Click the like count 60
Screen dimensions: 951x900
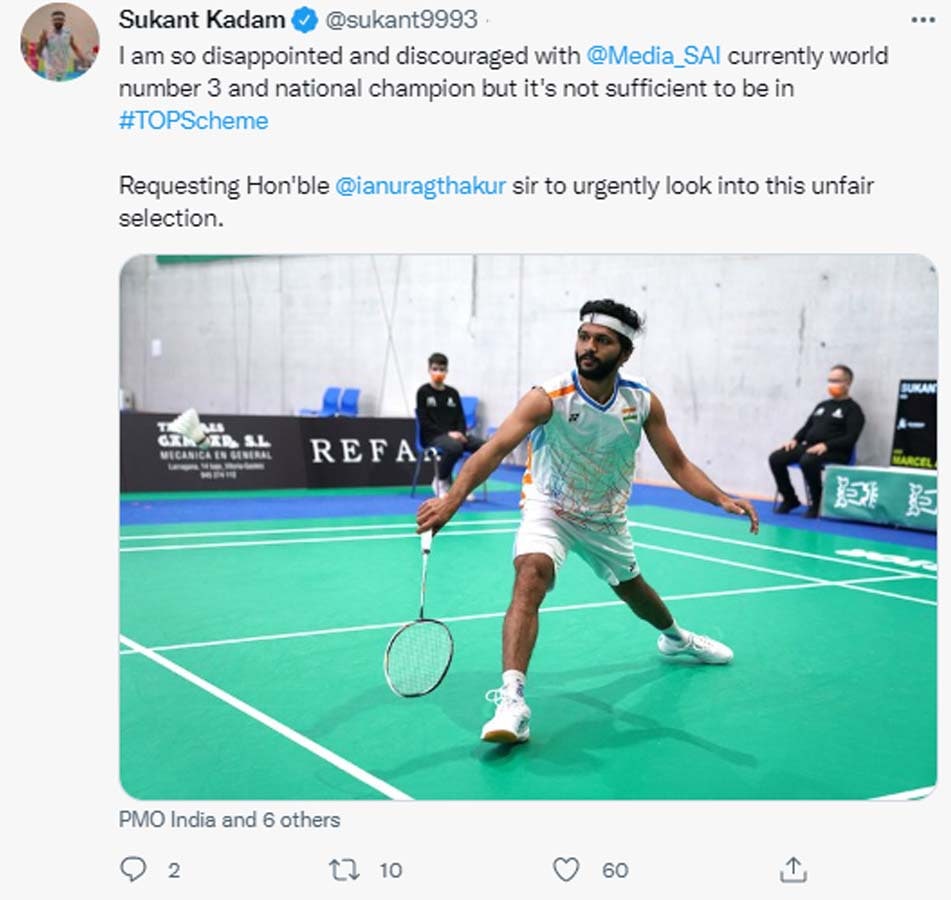point(615,870)
